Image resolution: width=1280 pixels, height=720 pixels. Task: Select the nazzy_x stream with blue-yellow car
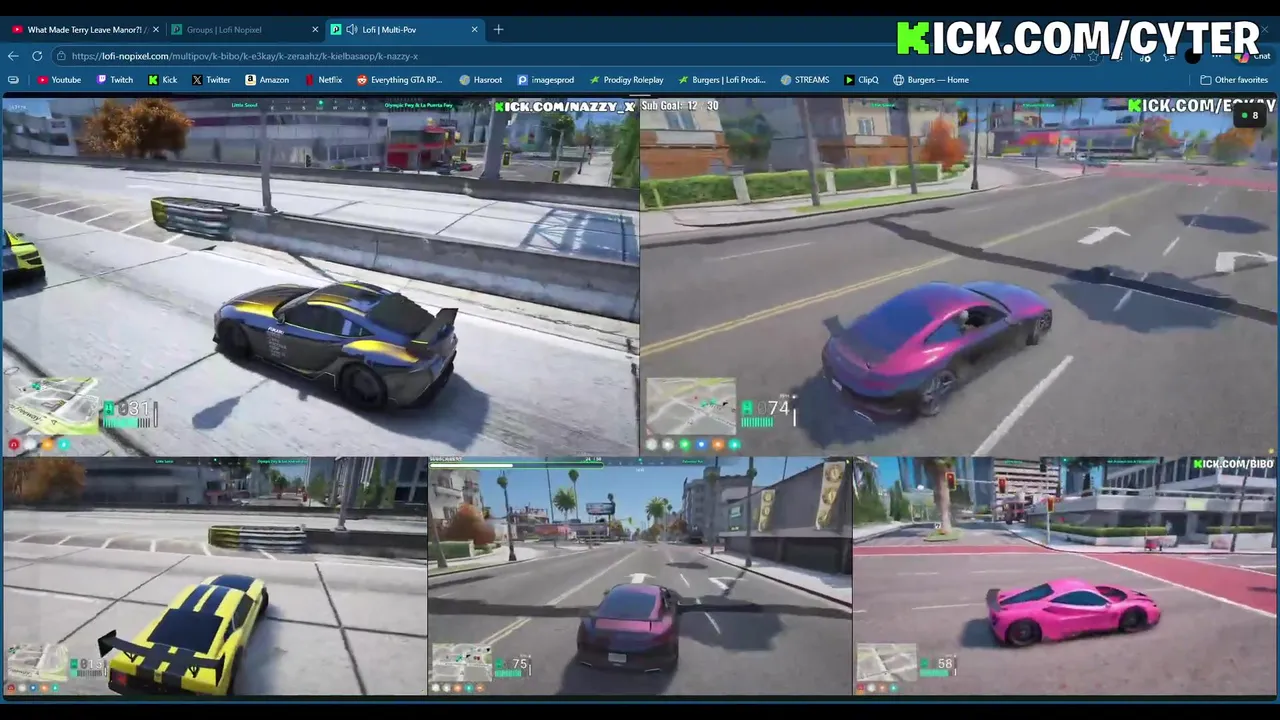[x=320, y=276]
